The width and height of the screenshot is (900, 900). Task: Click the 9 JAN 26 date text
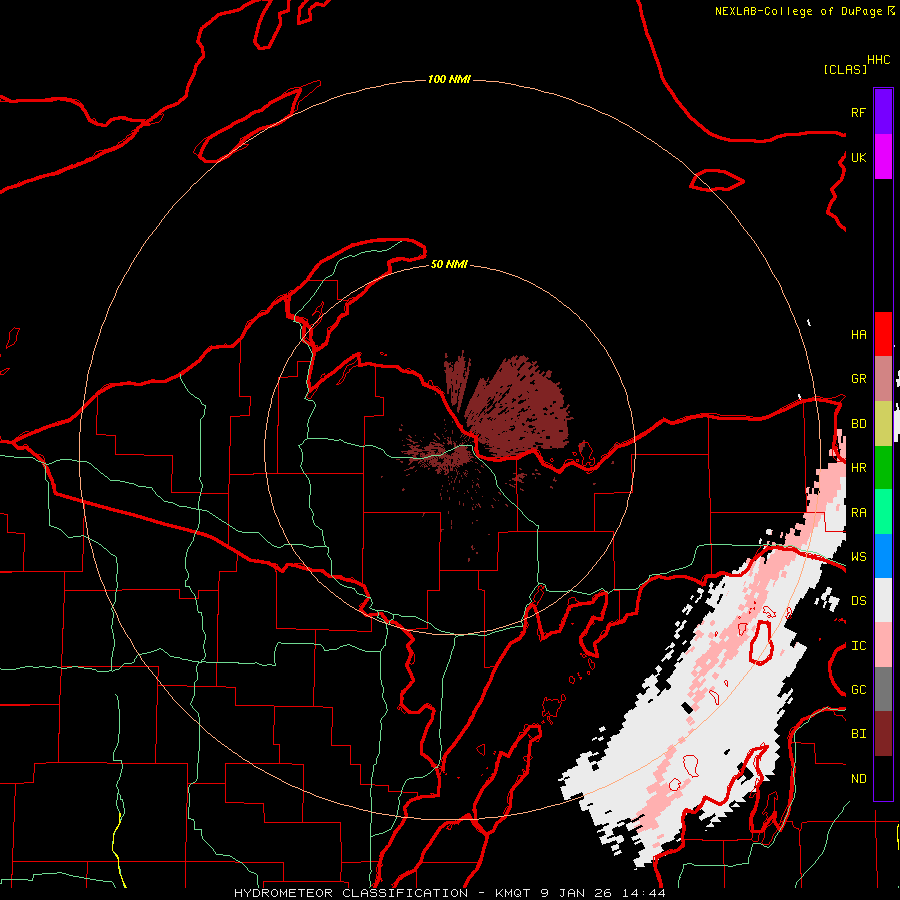click(576, 893)
